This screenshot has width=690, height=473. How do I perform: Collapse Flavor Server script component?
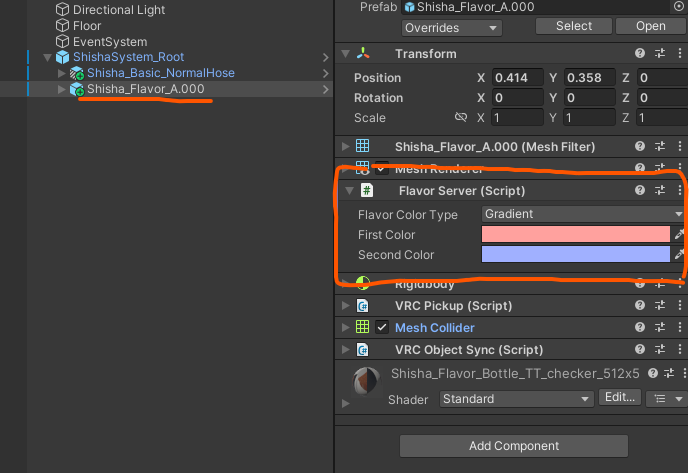(349, 191)
